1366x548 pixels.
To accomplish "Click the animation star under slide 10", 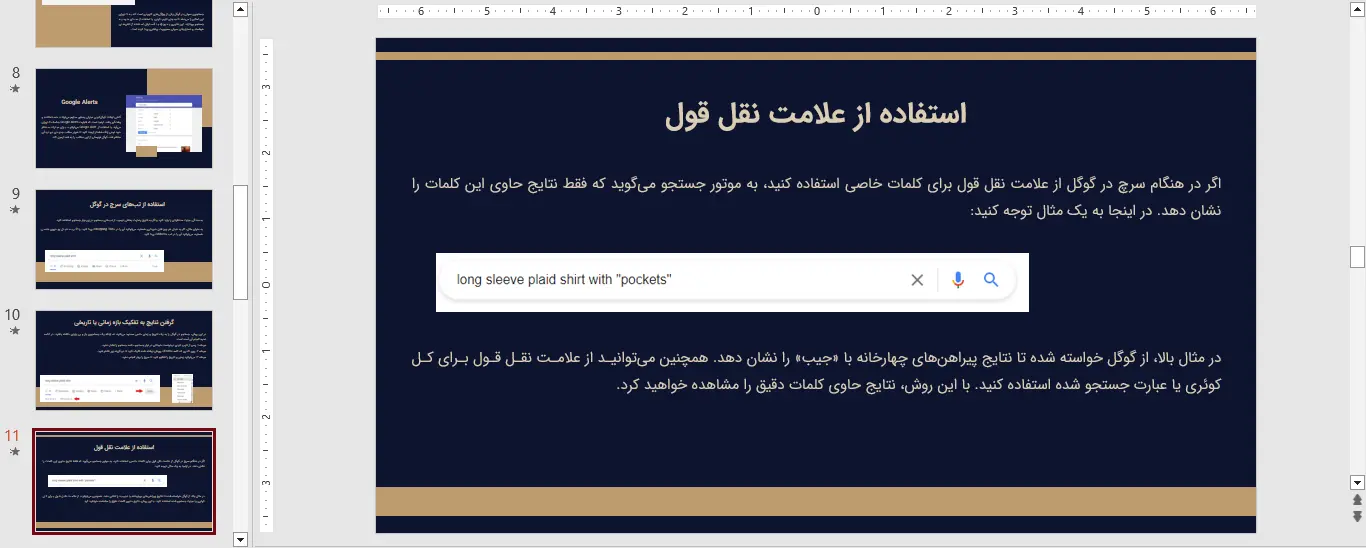I will pyautogui.click(x=14, y=331).
